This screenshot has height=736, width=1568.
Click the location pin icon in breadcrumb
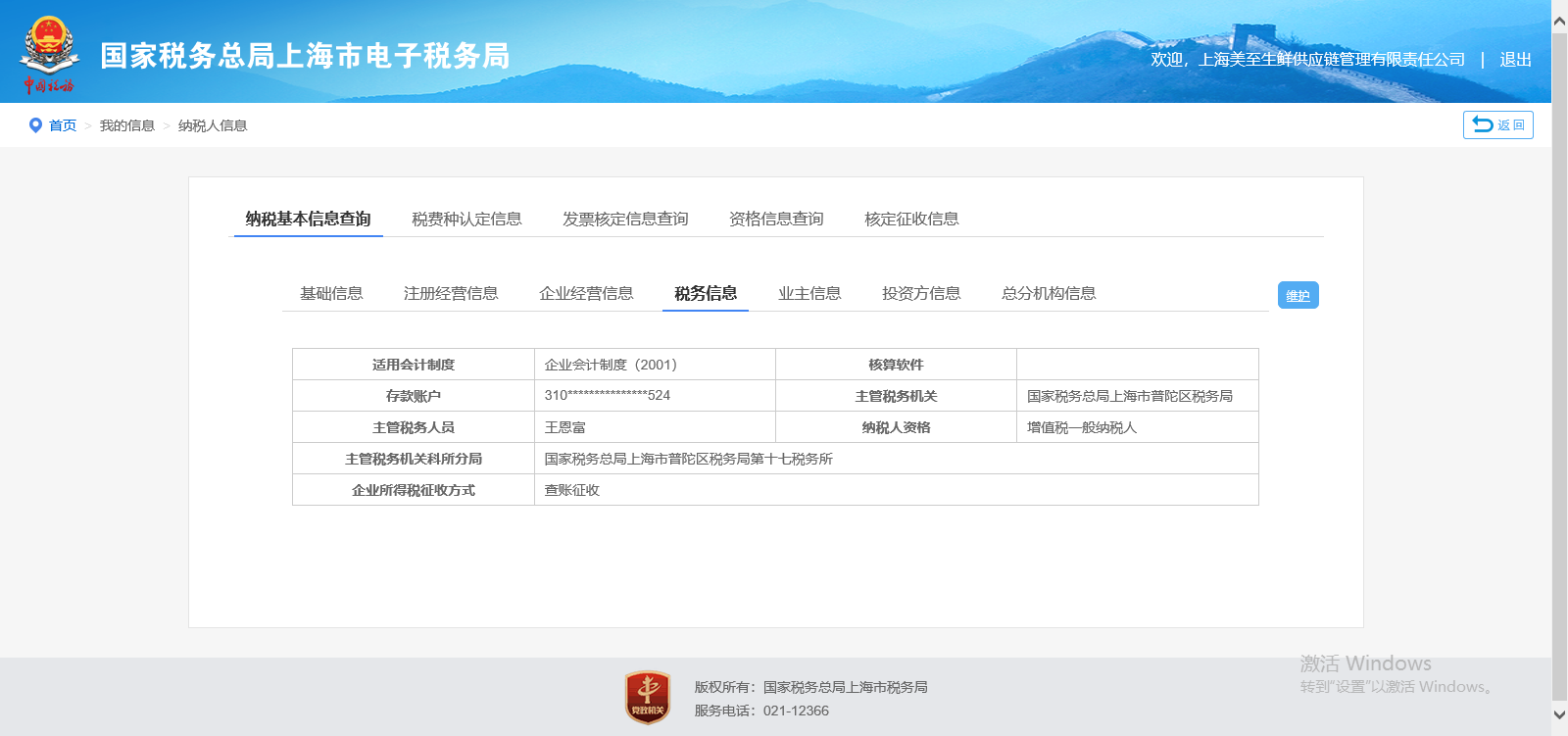pos(35,125)
